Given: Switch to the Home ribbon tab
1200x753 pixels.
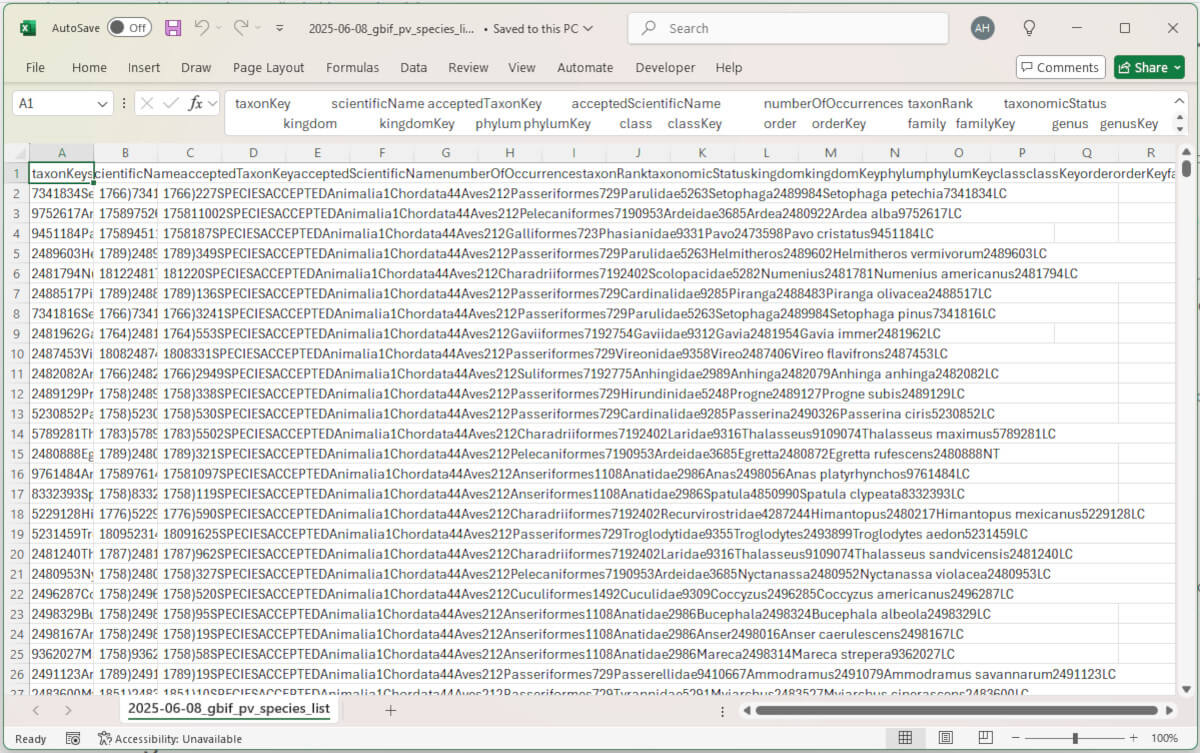Looking at the screenshot, I should 89,68.
